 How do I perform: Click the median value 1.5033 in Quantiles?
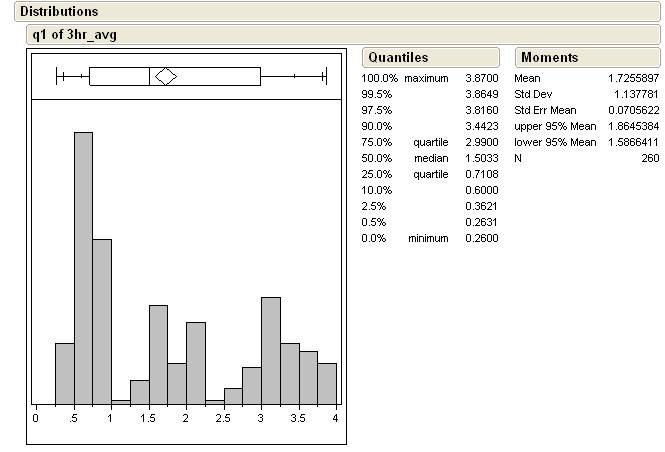coord(481,158)
